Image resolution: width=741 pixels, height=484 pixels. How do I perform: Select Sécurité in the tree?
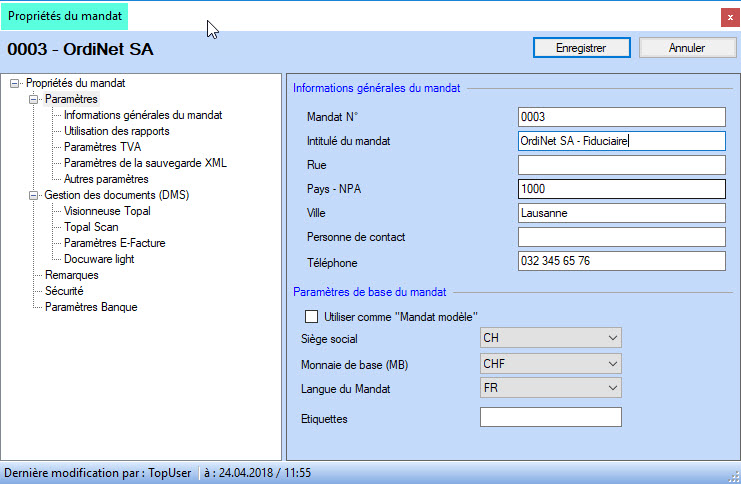[64, 291]
